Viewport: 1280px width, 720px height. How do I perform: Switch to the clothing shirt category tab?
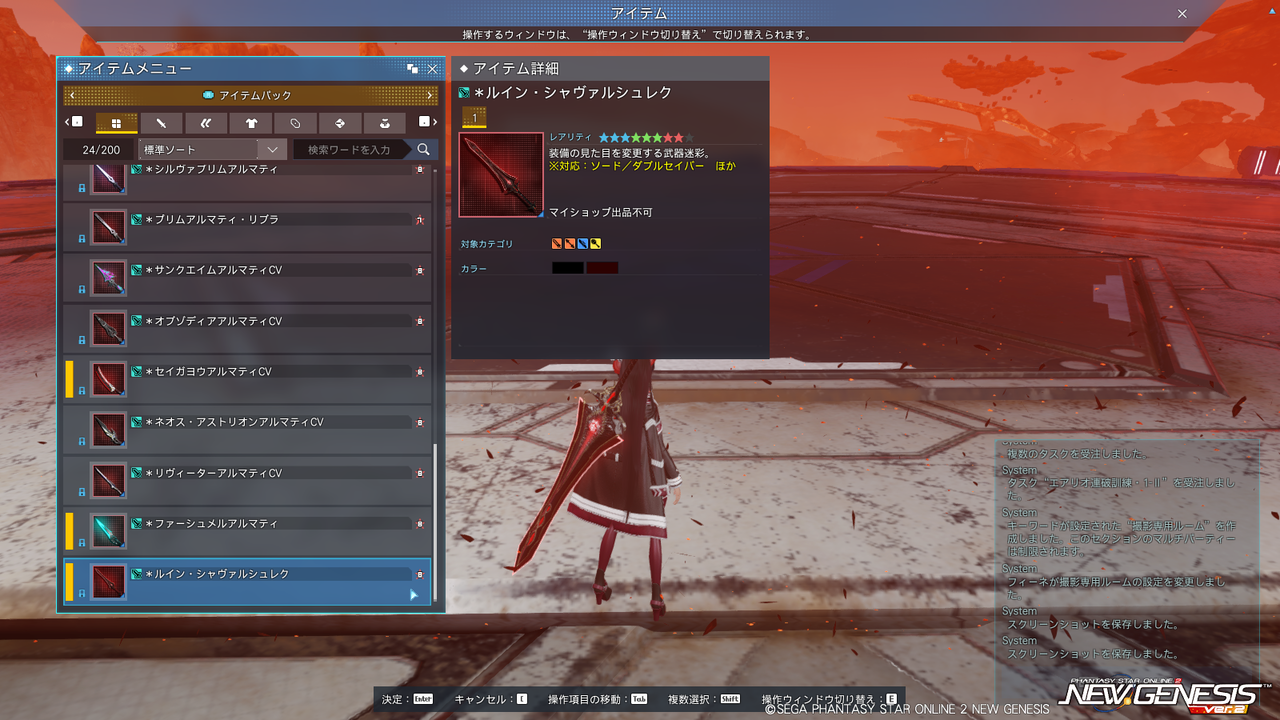251,123
